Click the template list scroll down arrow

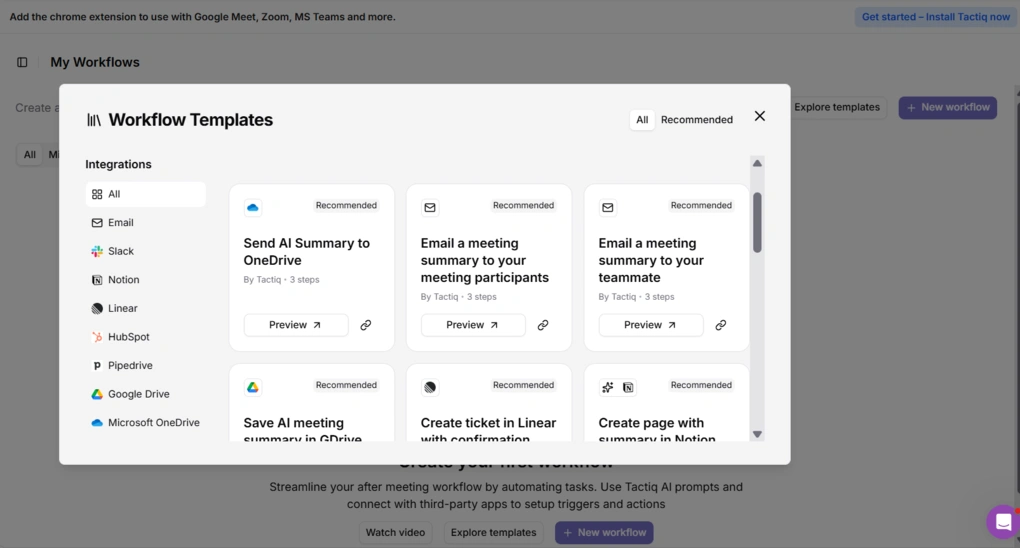(x=757, y=434)
